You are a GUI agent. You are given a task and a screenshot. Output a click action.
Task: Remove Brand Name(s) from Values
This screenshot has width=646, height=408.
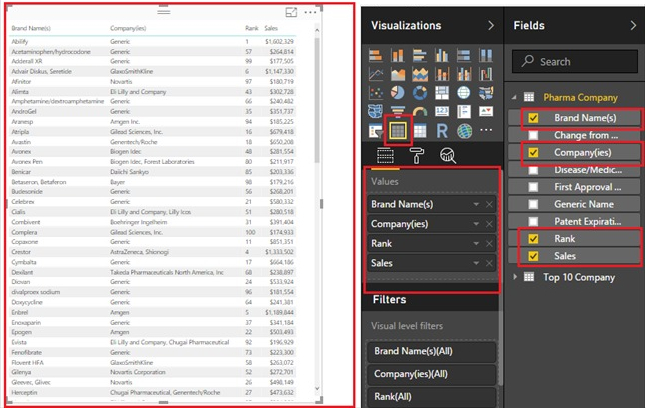[489, 204]
